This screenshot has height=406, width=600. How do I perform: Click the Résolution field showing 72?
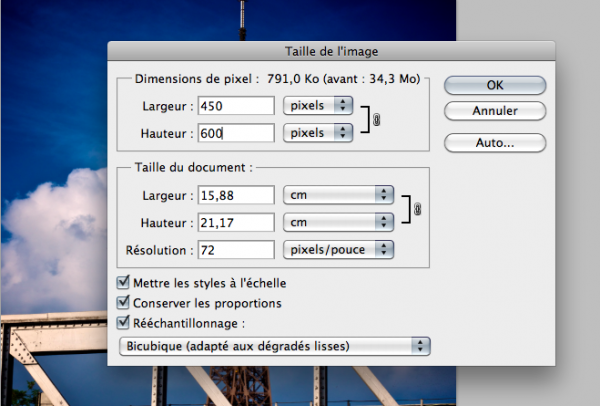tap(236, 249)
